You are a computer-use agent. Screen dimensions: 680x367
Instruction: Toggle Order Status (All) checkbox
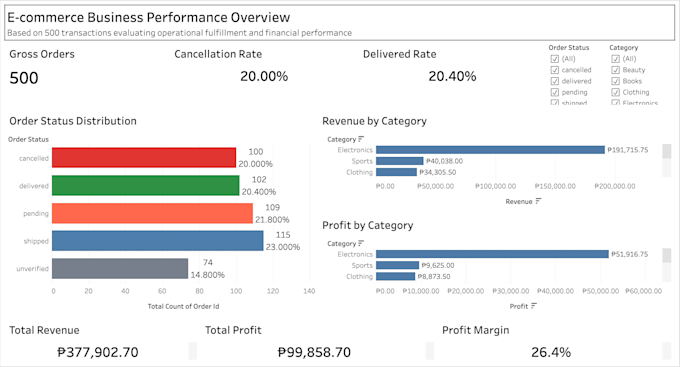[555, 59]
